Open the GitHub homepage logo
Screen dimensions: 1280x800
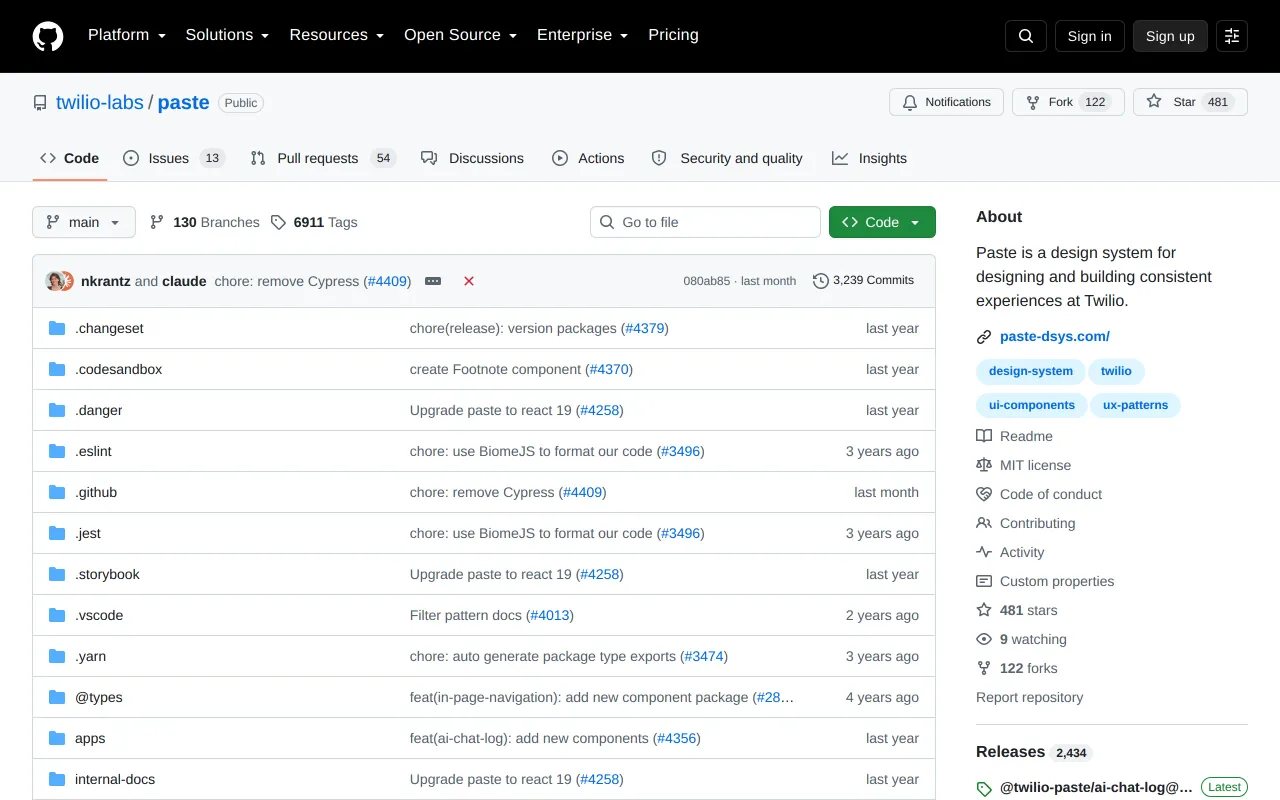pos(48,36)
